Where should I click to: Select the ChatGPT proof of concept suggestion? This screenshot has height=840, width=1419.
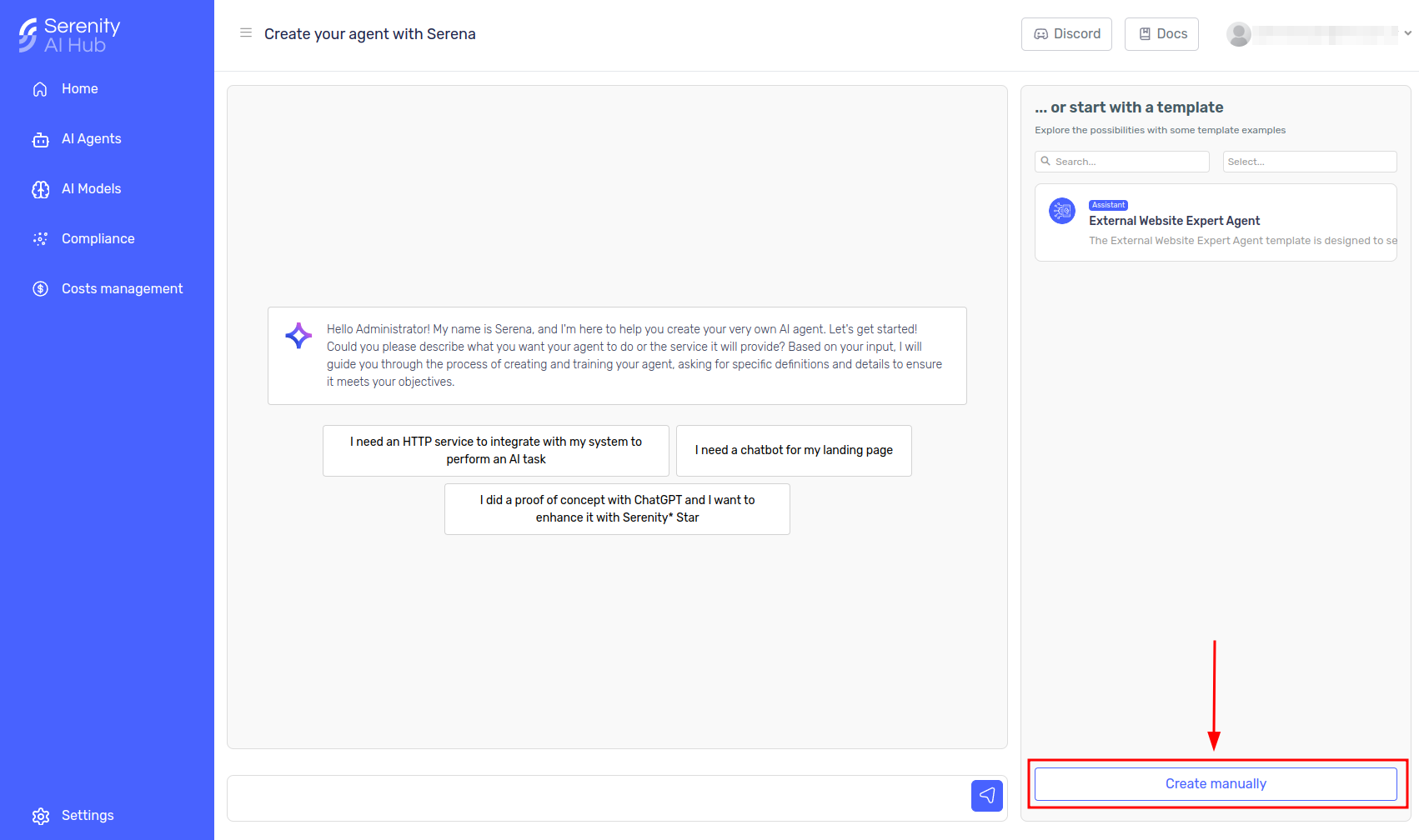point(617,509)
